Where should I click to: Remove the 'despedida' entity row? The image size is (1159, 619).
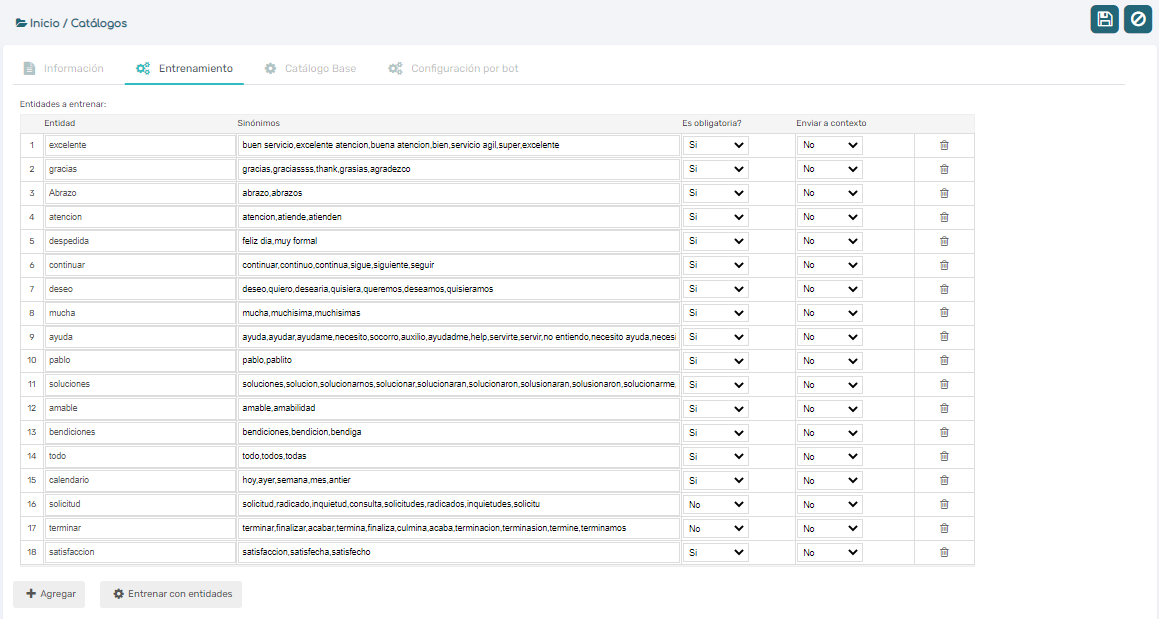click(x=944, y=241)
